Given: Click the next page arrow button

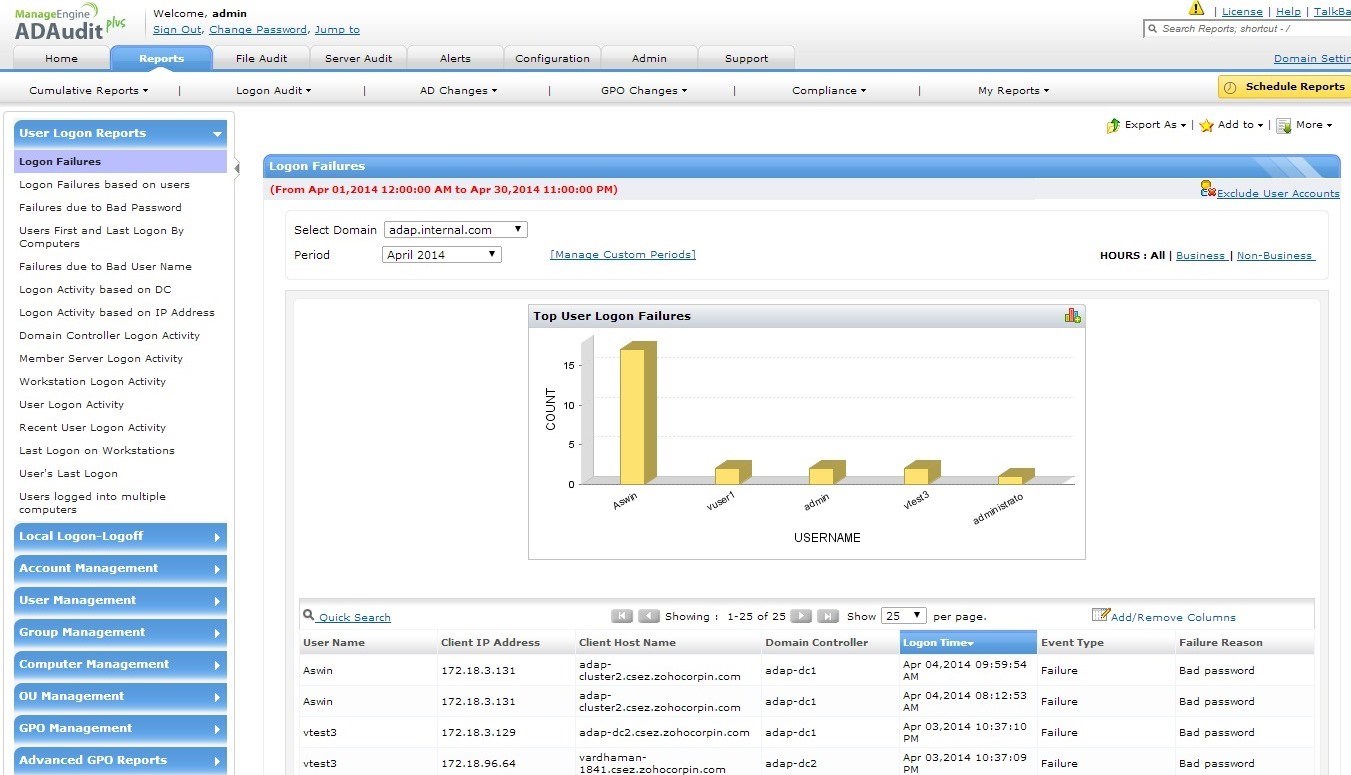Looking at the screenshot, I should point(801,616).
